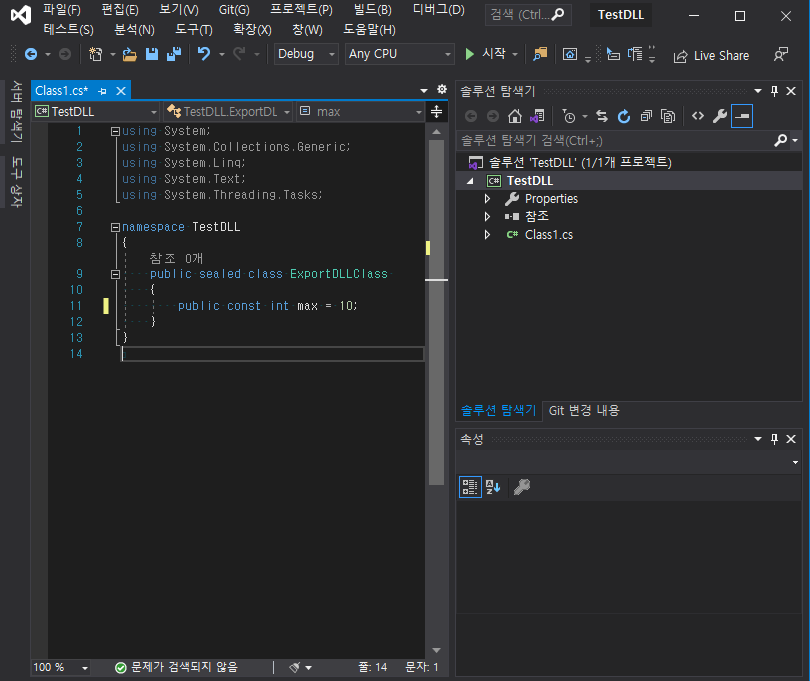Viewport: 810px width, 681px height.
Task: Click the view code angle-bracket icon
Action: point(697,116)
